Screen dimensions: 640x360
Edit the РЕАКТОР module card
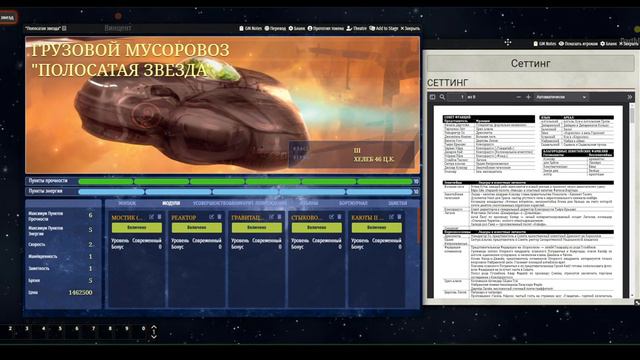click(x=211, y=217)
